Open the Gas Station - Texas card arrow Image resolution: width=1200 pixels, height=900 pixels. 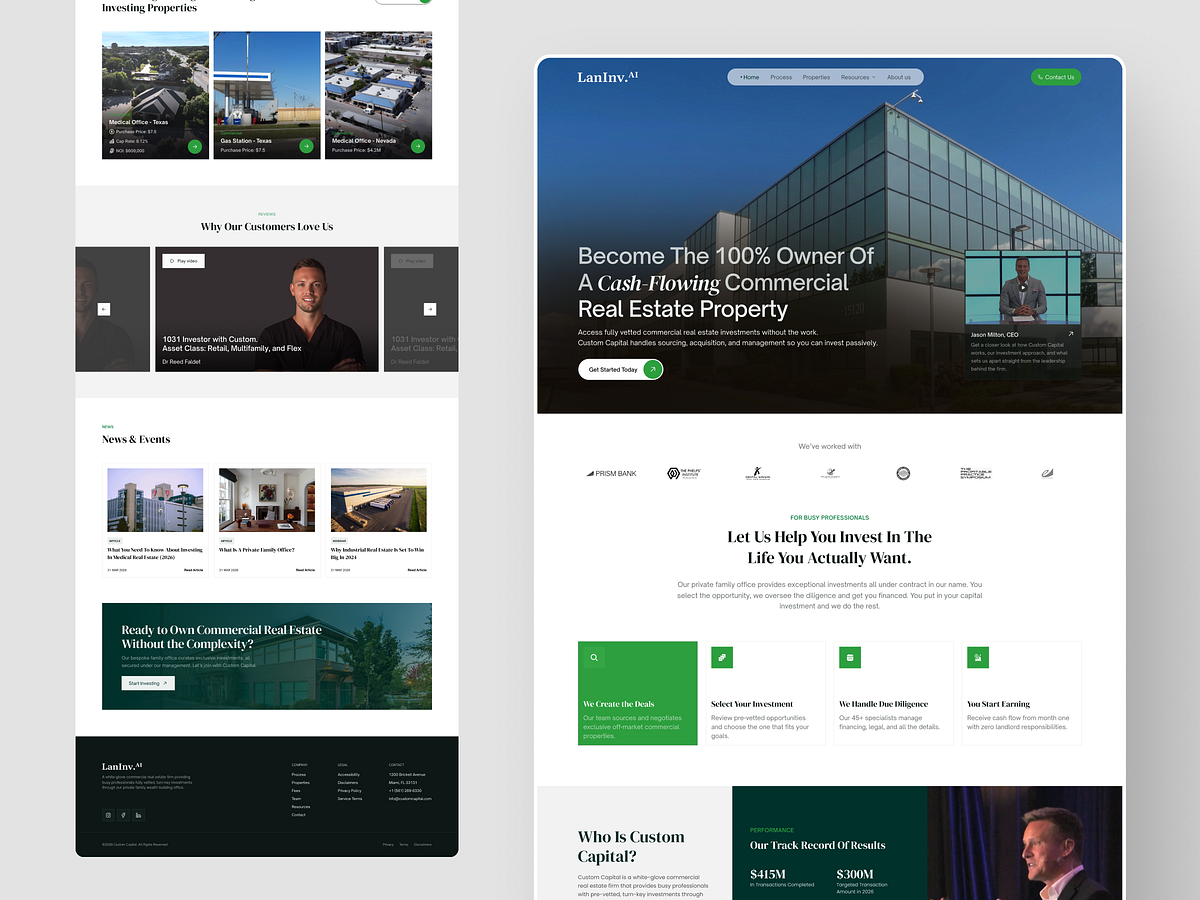[x=306, y=146]
